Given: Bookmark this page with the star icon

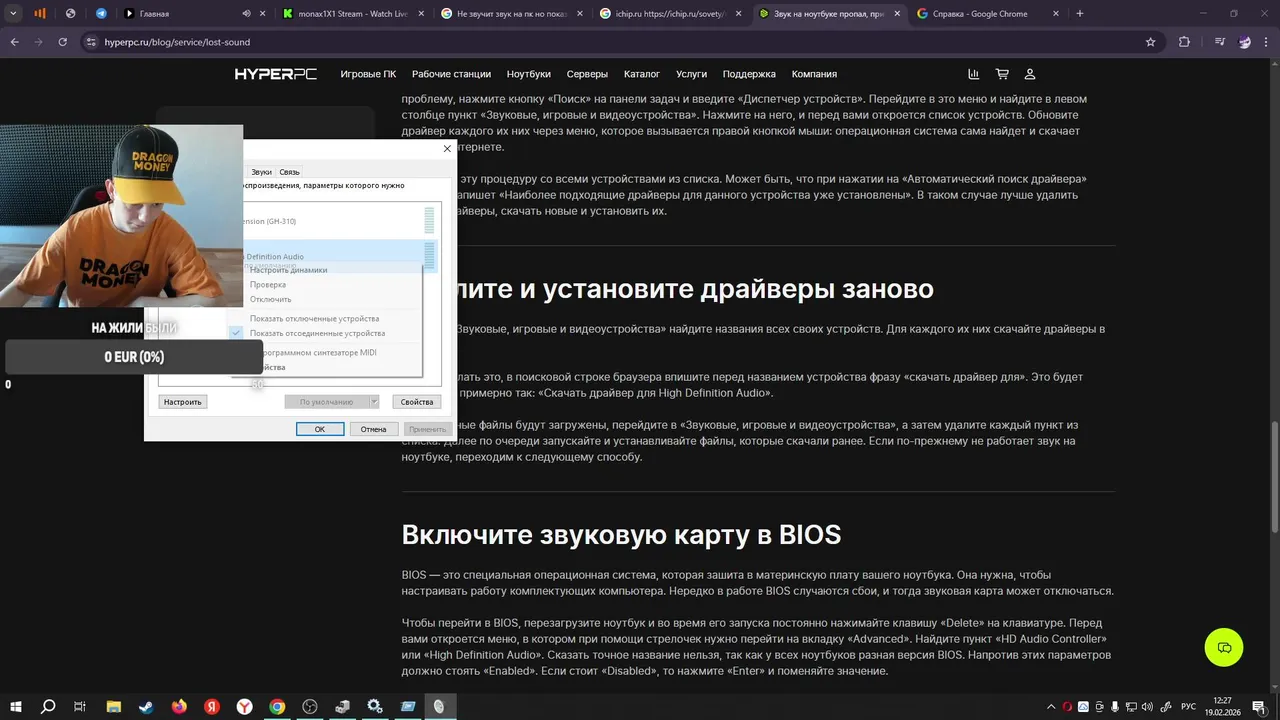Looking at the screenshot, I should (1151, 42).
